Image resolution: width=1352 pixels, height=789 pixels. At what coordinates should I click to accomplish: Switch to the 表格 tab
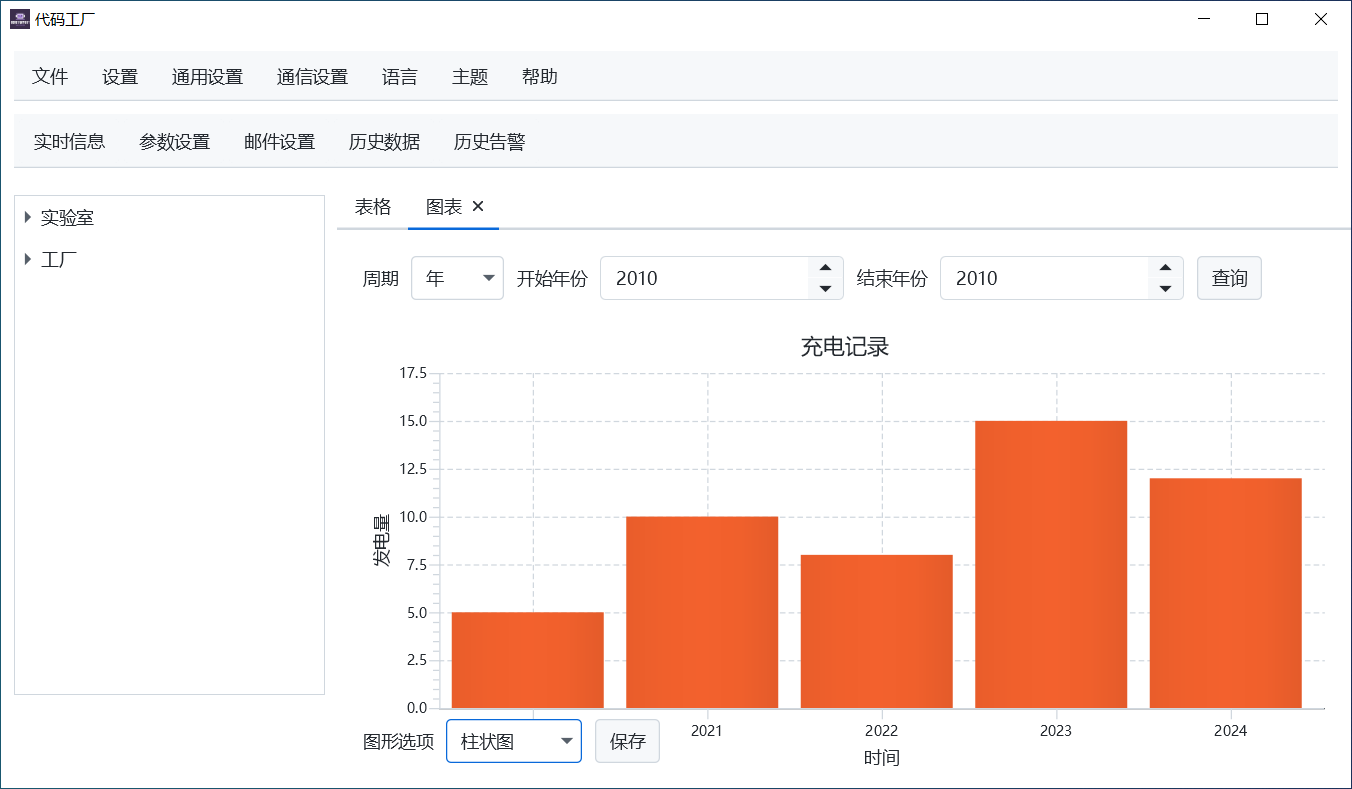373,207
